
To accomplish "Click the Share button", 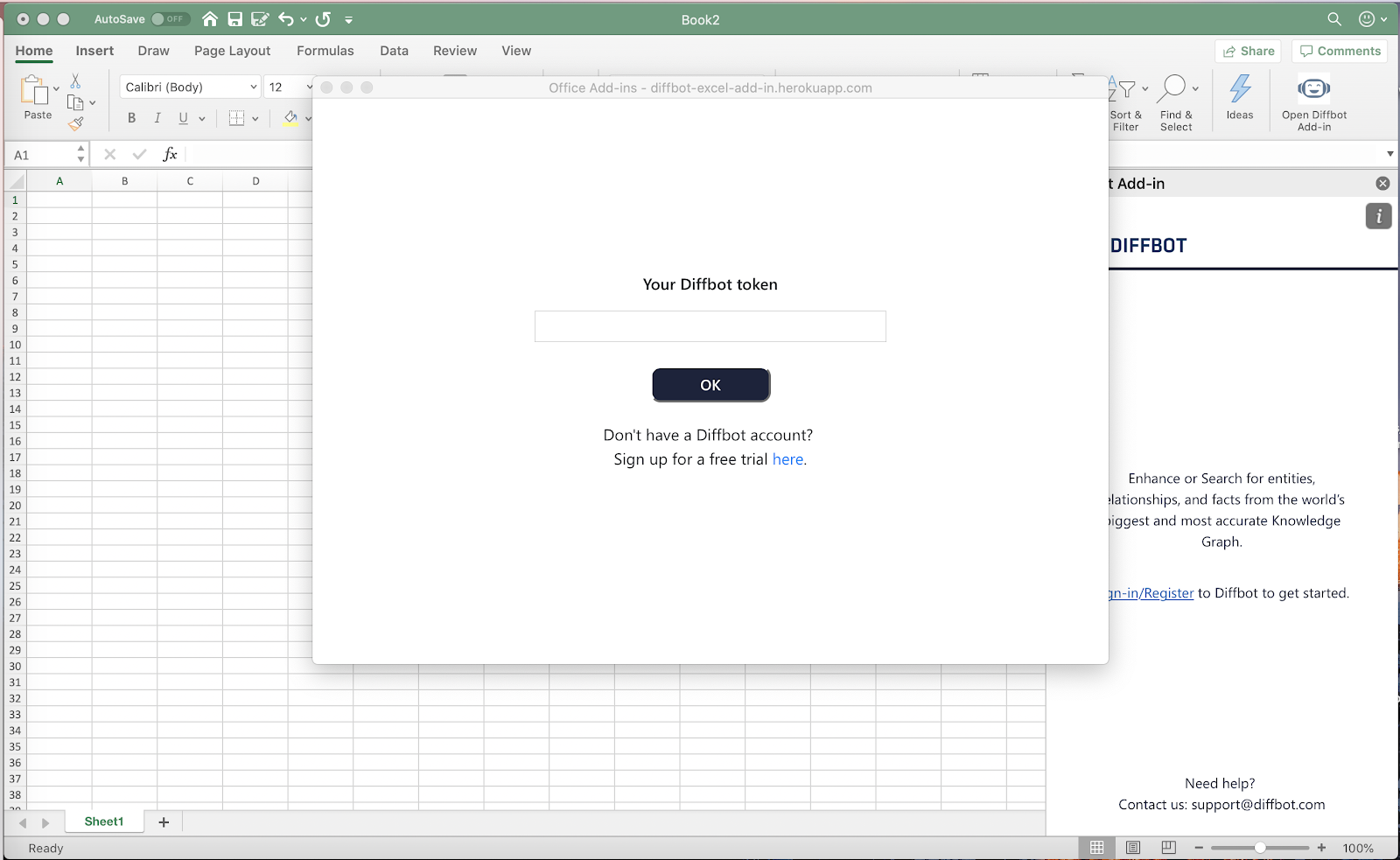I will click(x=1249, y=51).
